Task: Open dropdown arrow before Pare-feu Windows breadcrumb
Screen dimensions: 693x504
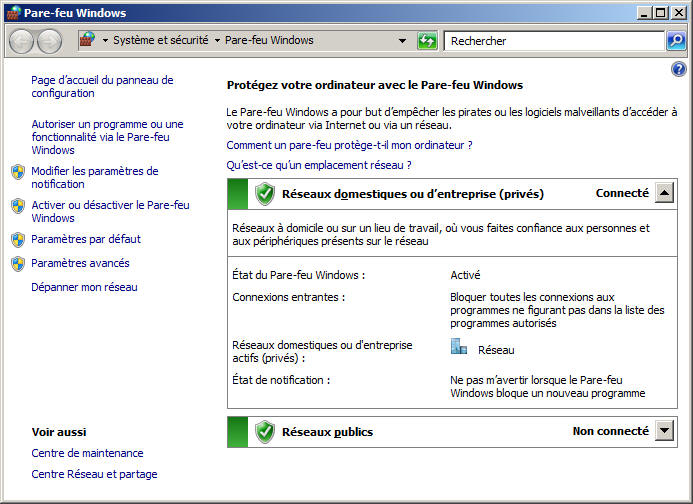Action: tap(217, 41)
